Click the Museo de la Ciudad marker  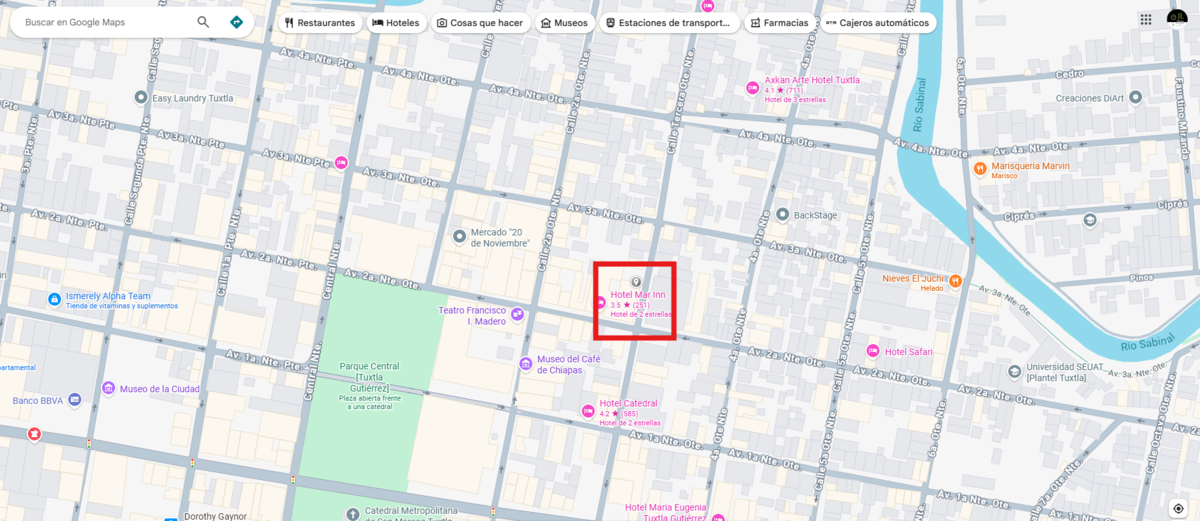(x=108, y=388)
